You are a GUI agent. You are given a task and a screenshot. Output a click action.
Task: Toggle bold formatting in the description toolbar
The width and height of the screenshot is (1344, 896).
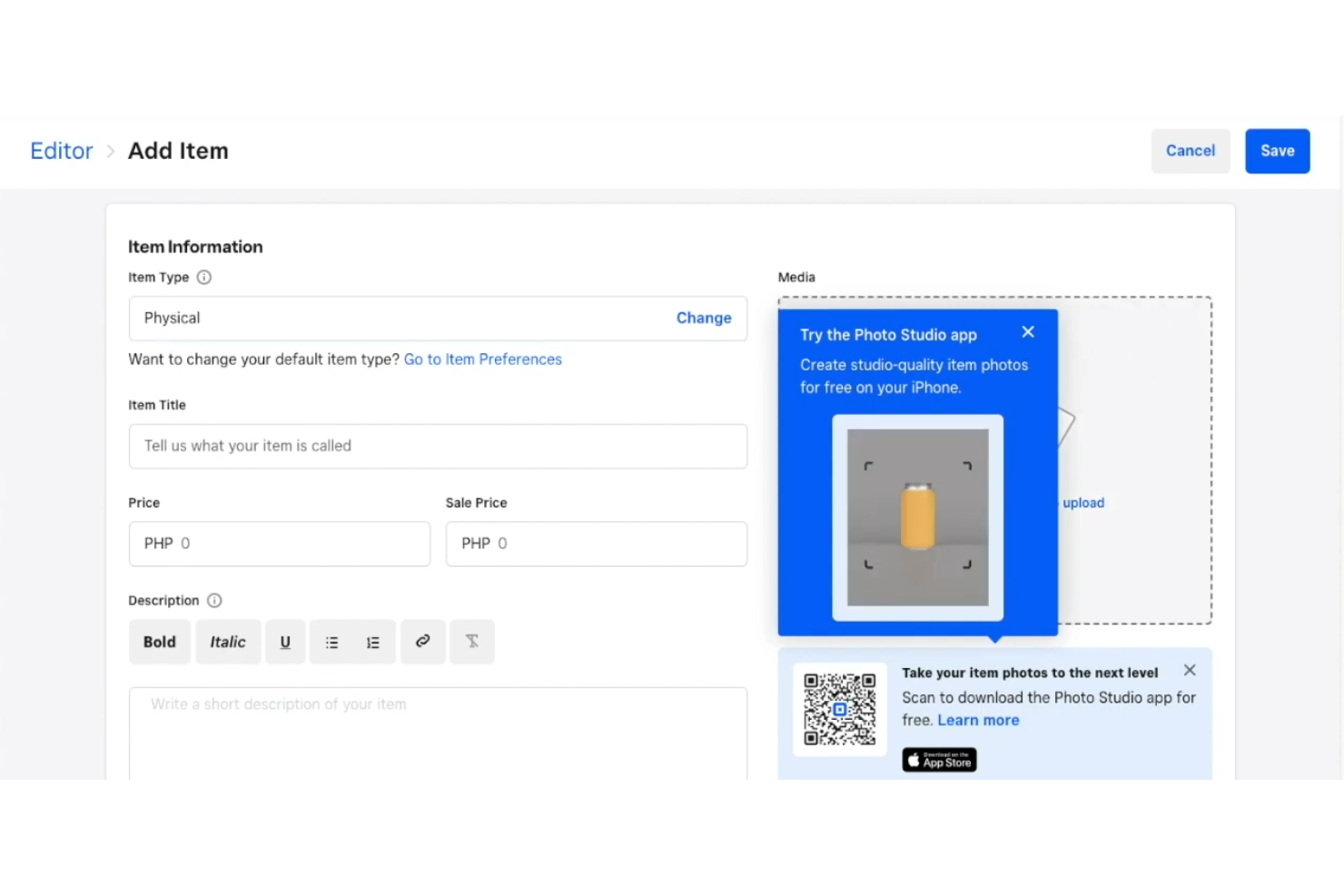pos(159,641)
